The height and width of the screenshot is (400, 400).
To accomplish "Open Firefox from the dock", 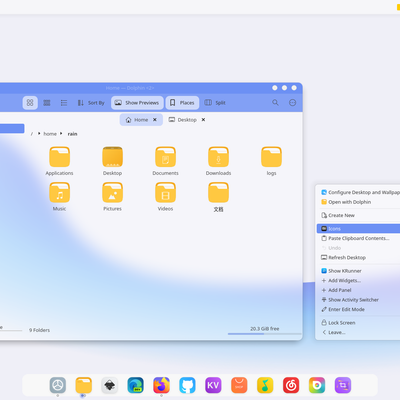I will (x=161, y=385).
